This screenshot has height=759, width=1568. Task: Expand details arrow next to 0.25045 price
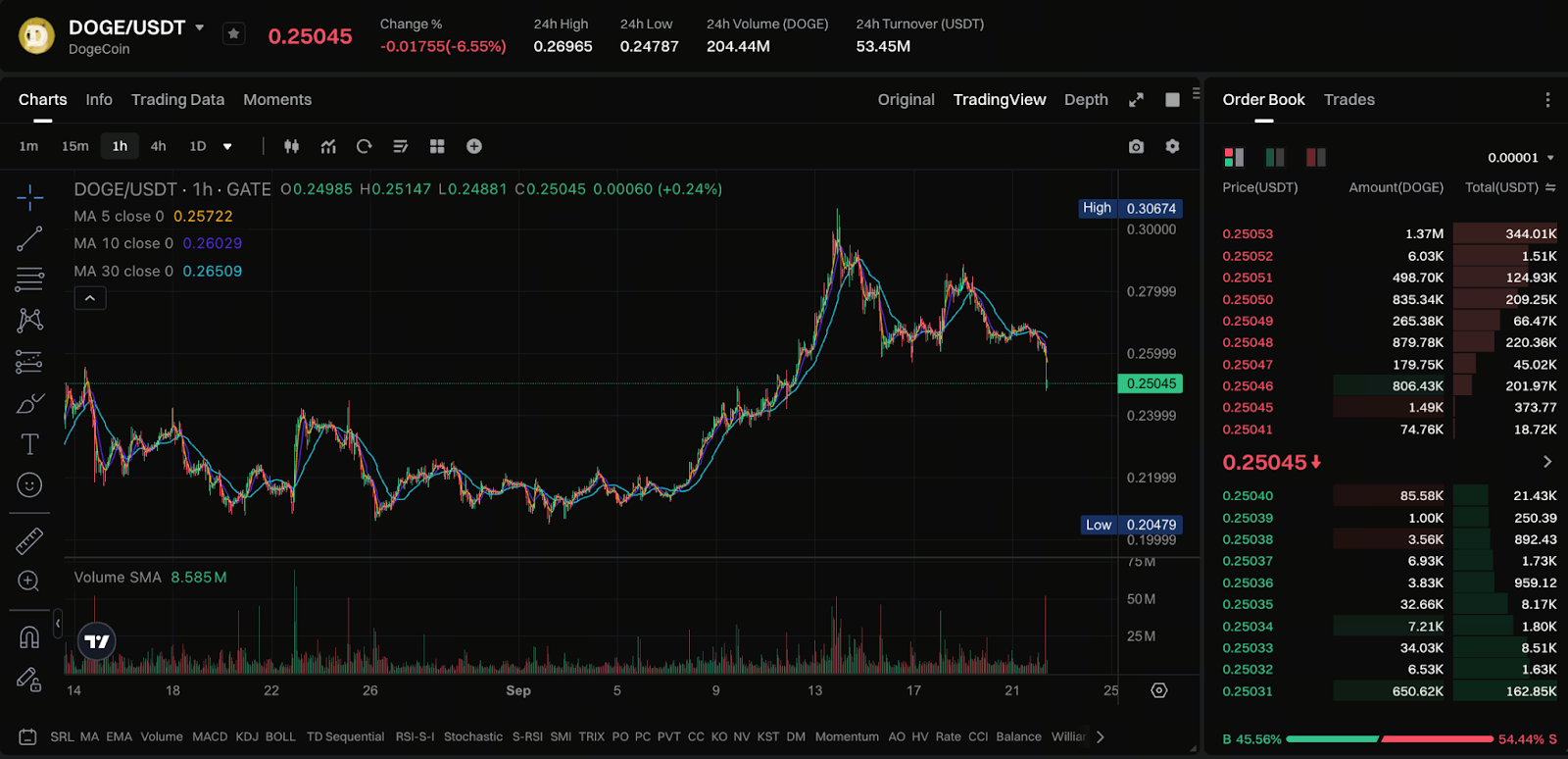point(1547,462)
